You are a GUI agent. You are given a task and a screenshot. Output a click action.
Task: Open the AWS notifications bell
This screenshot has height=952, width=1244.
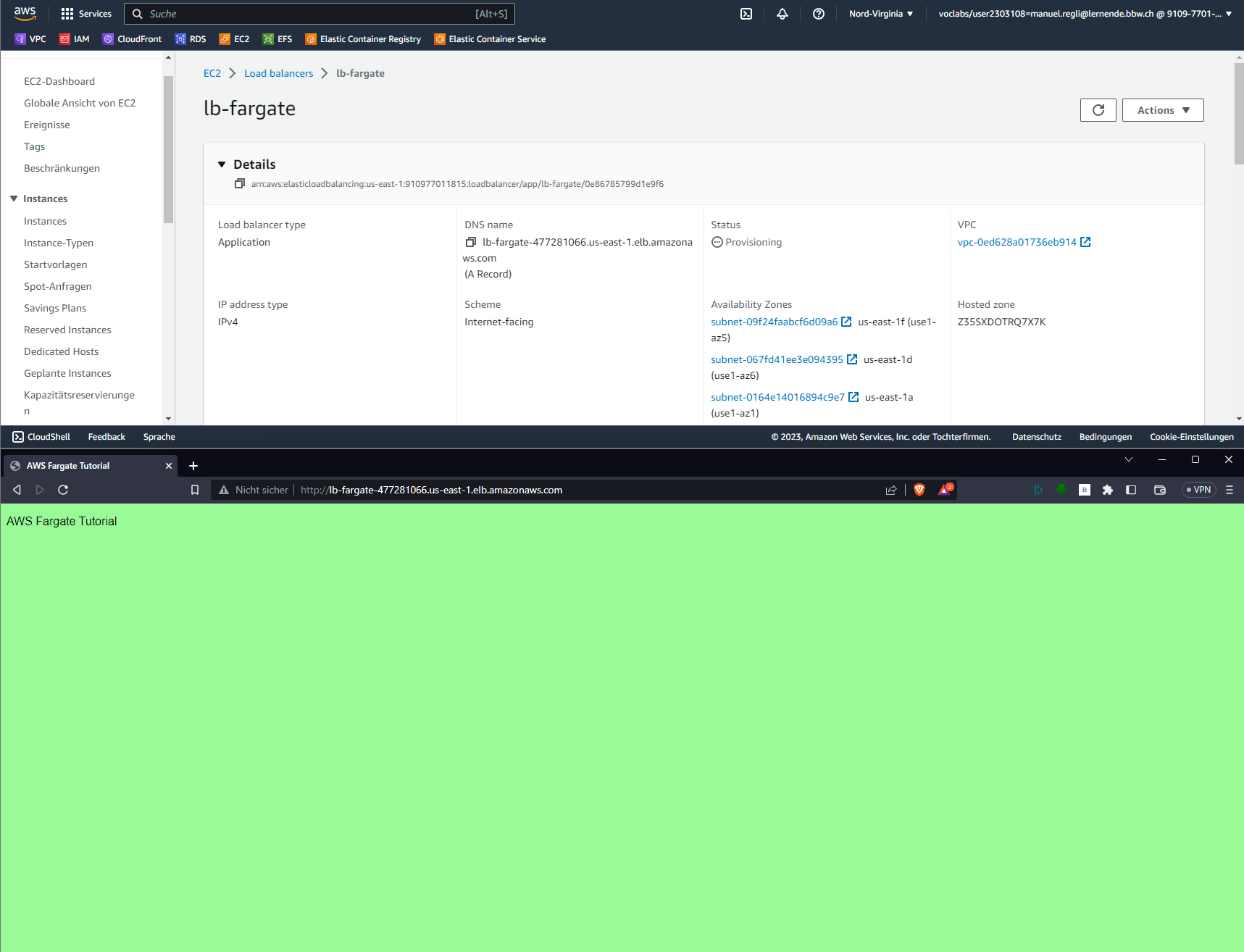782,14
